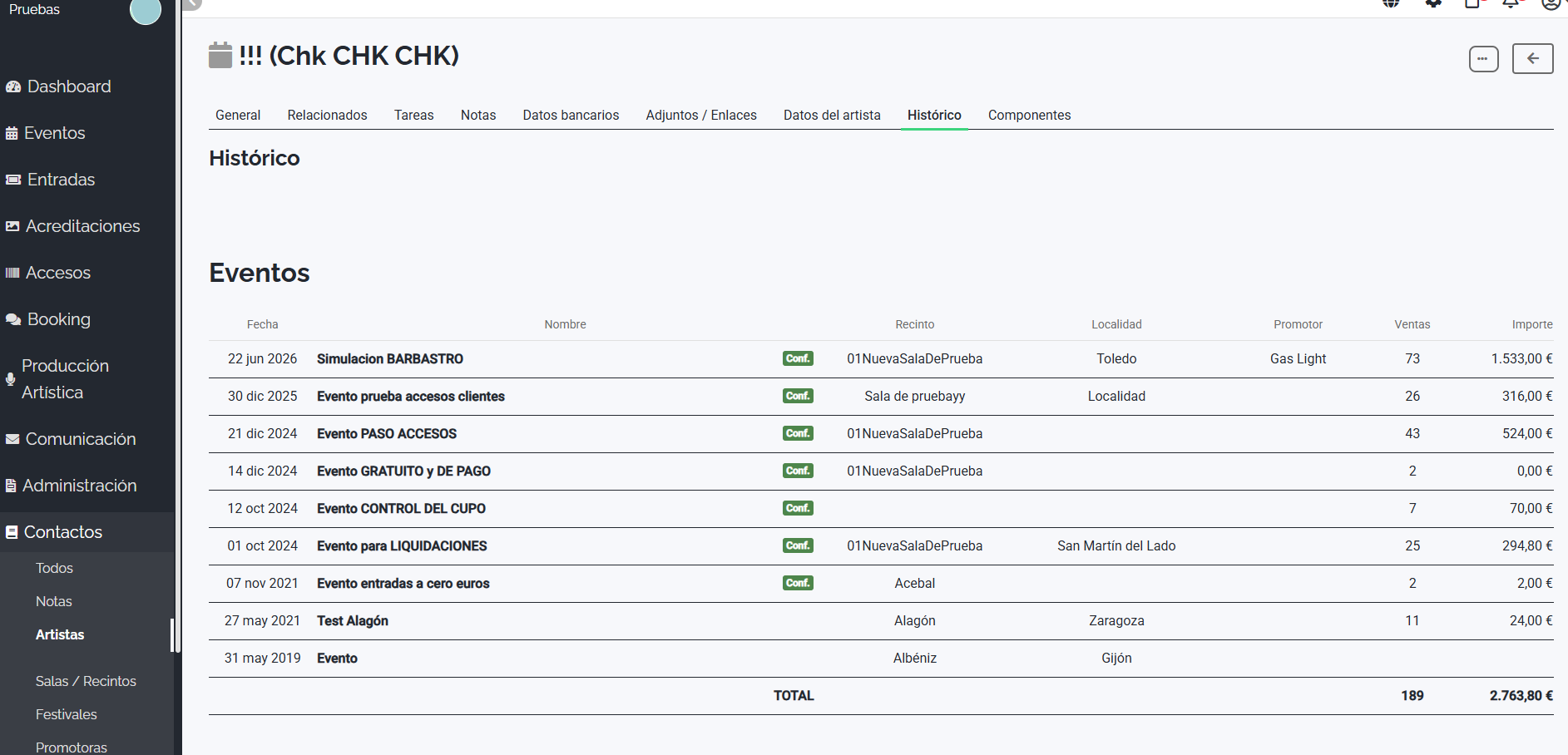Screen dimensions: 1568x755
Task: Open the notifications bell
Action: pyautogui.click(x=1511, y=3)
